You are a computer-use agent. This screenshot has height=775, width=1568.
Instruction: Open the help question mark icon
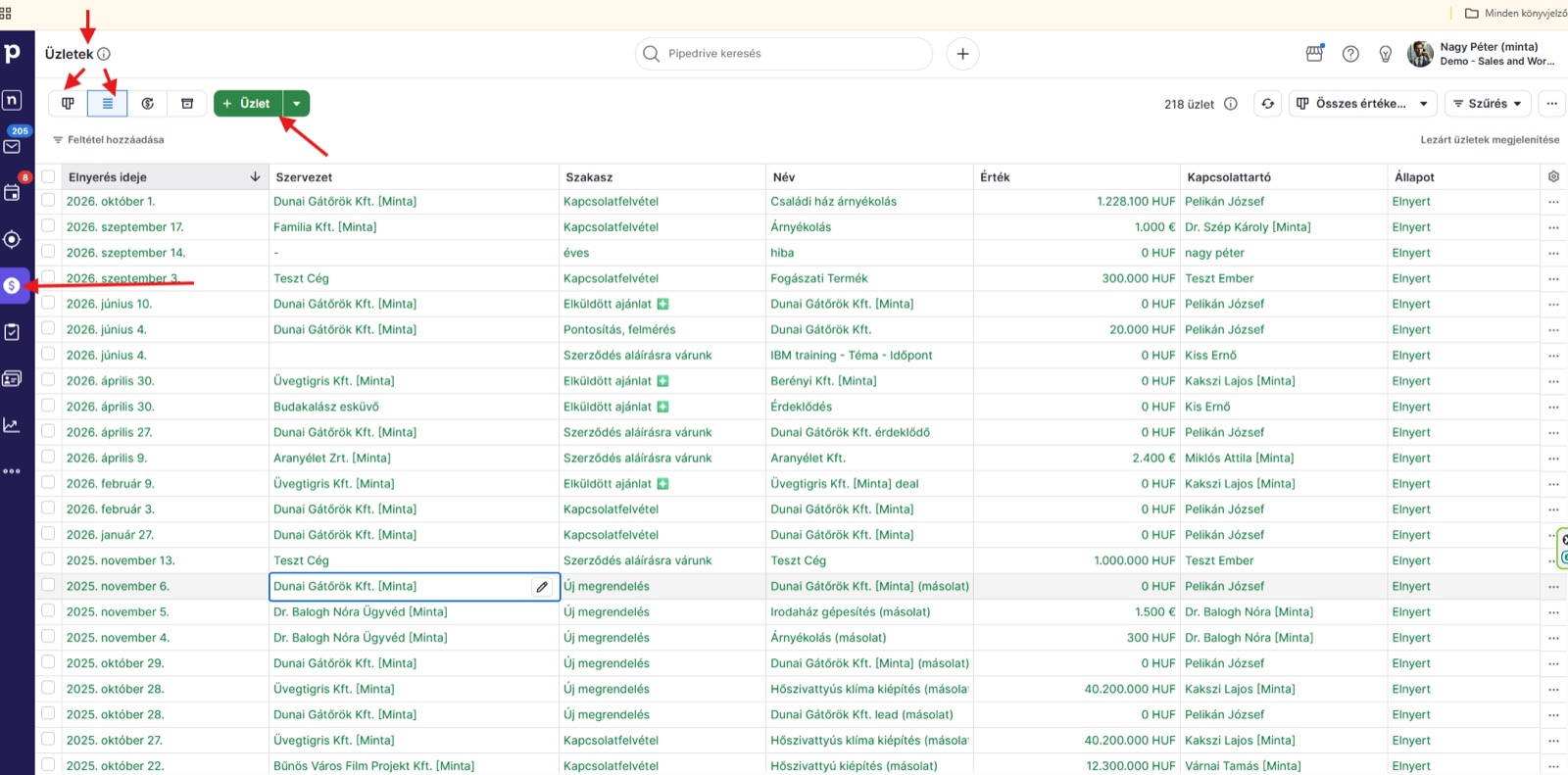pyautogui.click(x=1350, y=54)
